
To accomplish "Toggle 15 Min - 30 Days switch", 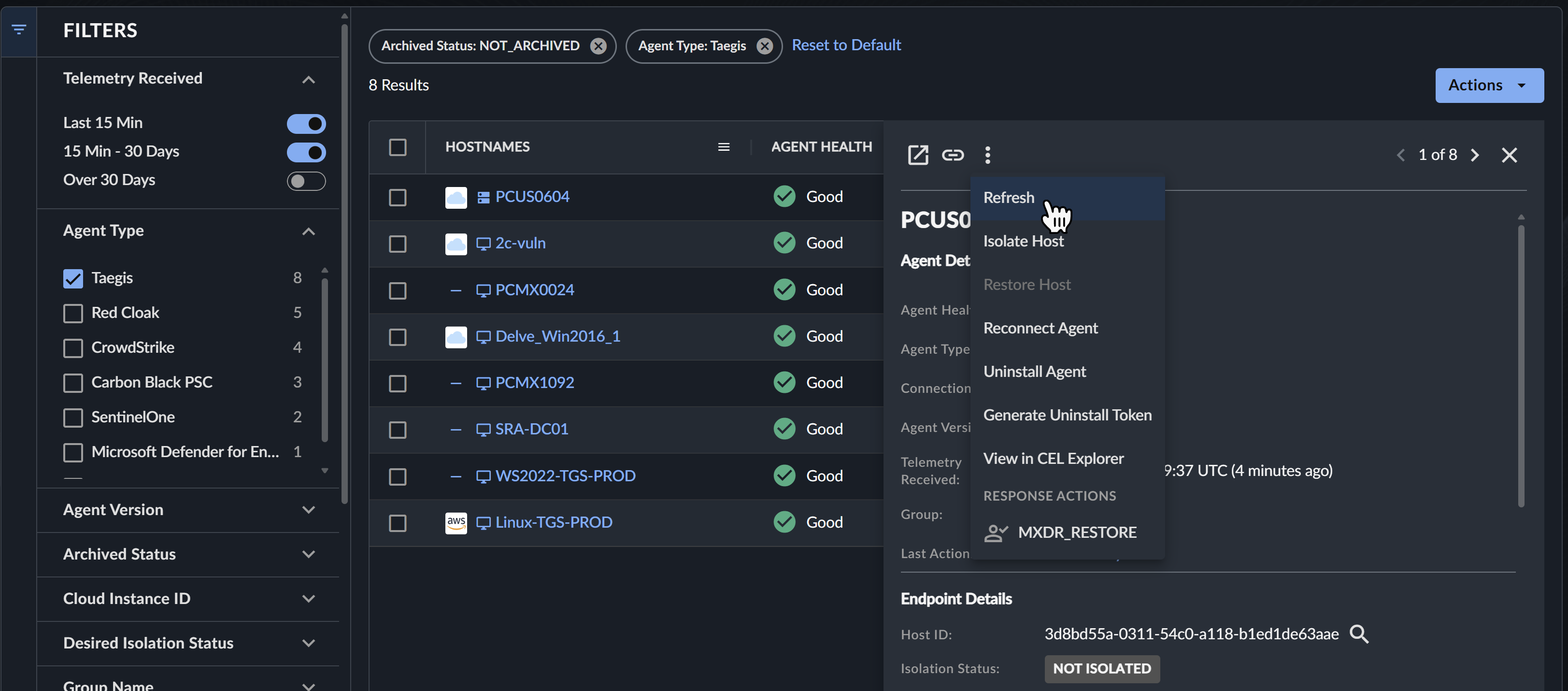I will coord(306,152).
